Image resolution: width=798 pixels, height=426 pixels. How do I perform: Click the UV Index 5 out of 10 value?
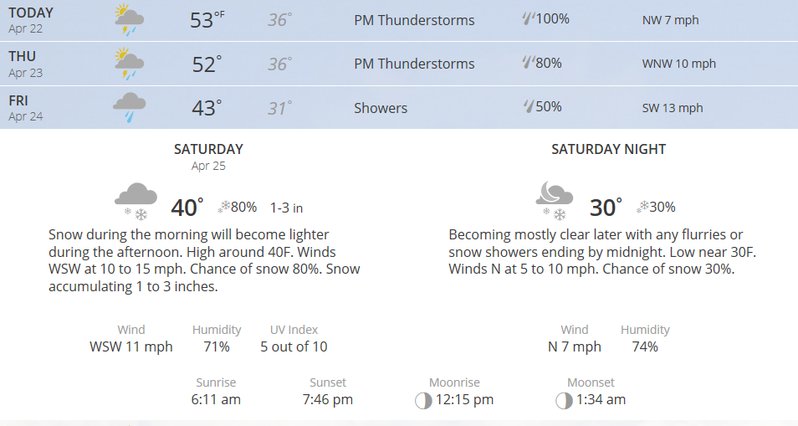pos(294,347)
